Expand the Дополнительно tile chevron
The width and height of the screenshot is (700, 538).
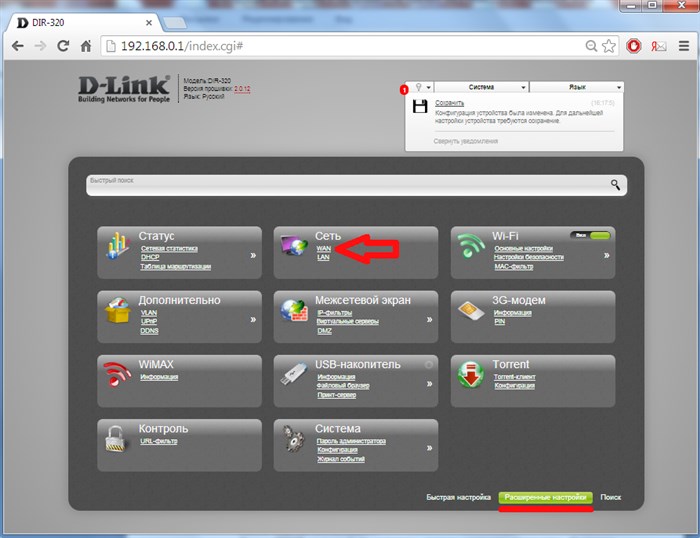pyautogui.click(x=253, y=320)
